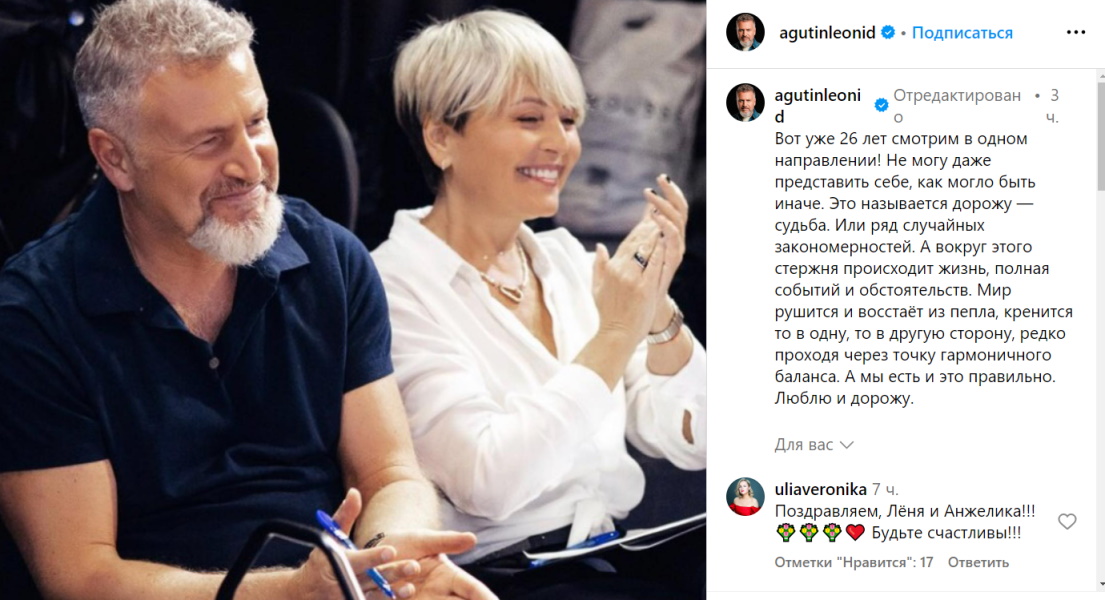Click agutinleonid avatar beside the caption
Screen dimensions: 1105x600
[x=745, y=103]
